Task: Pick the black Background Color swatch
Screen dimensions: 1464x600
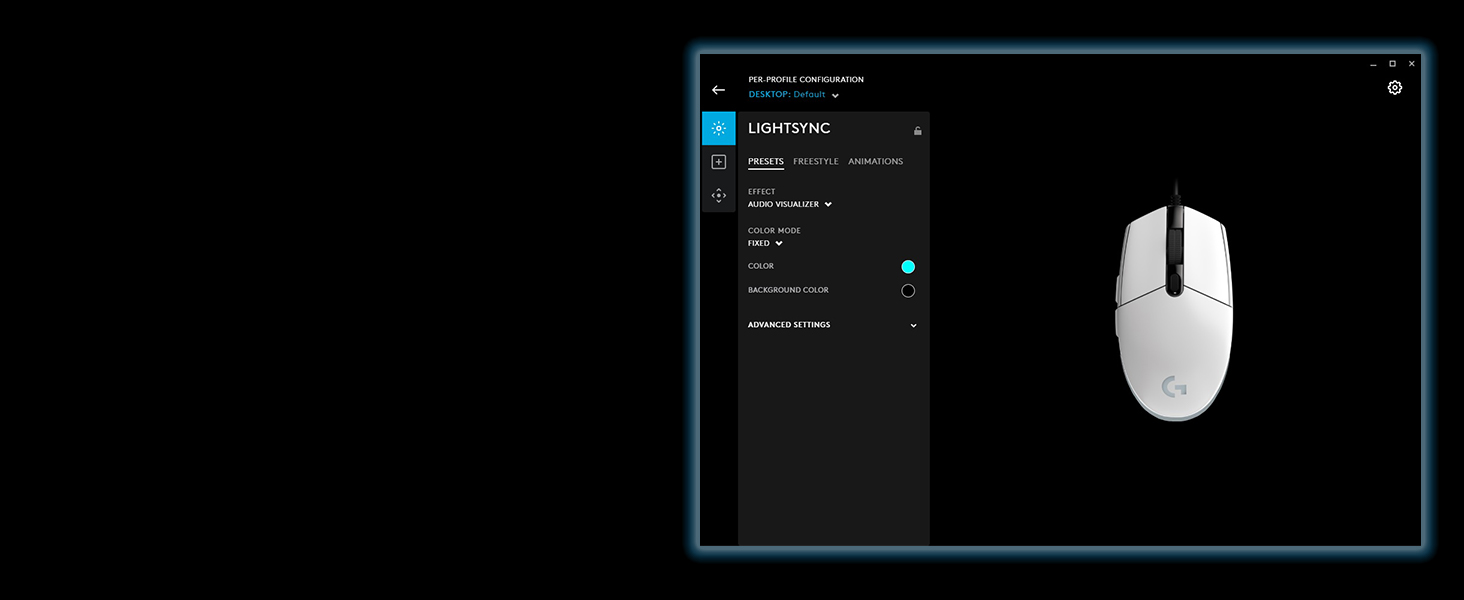Action: point(908,291)
